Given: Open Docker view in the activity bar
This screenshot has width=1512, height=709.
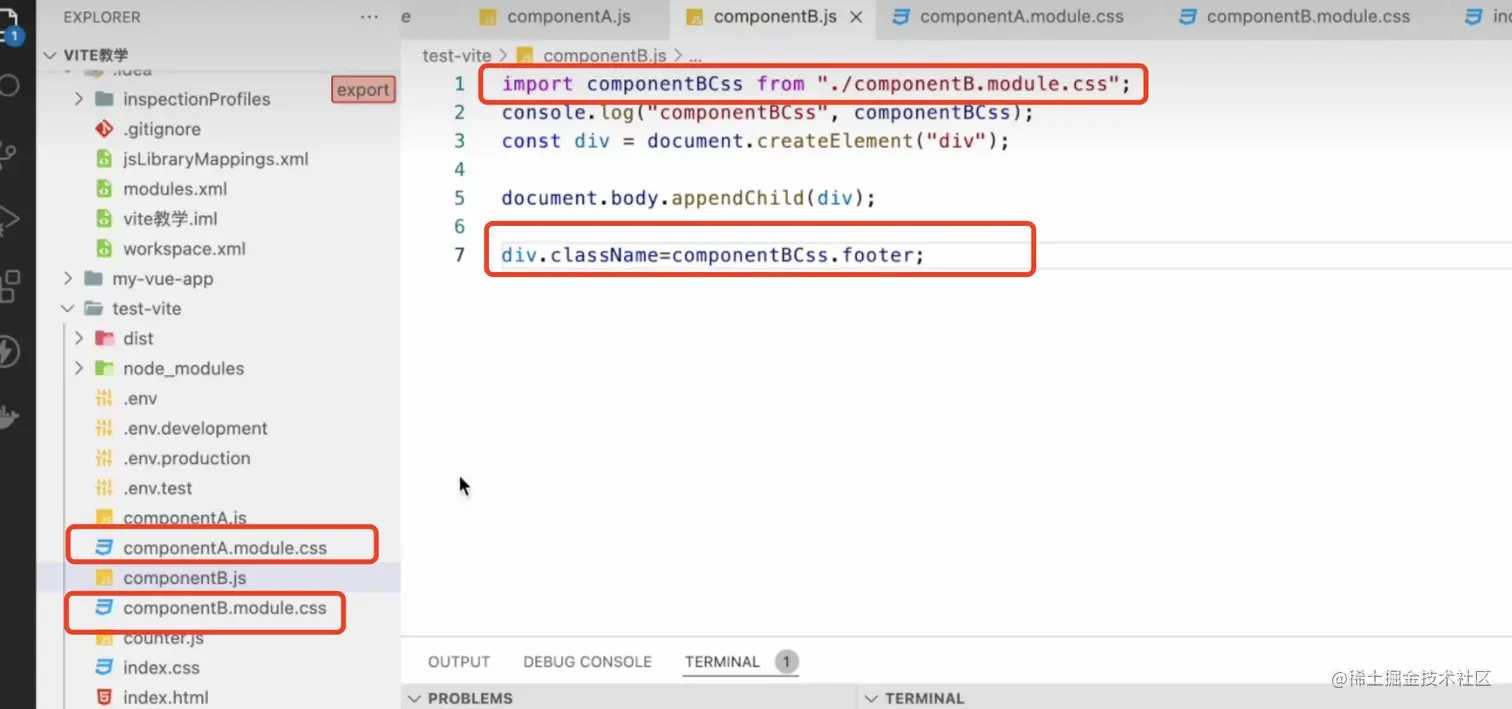Looking at the screenshot, I should click(x=9, y=418).
